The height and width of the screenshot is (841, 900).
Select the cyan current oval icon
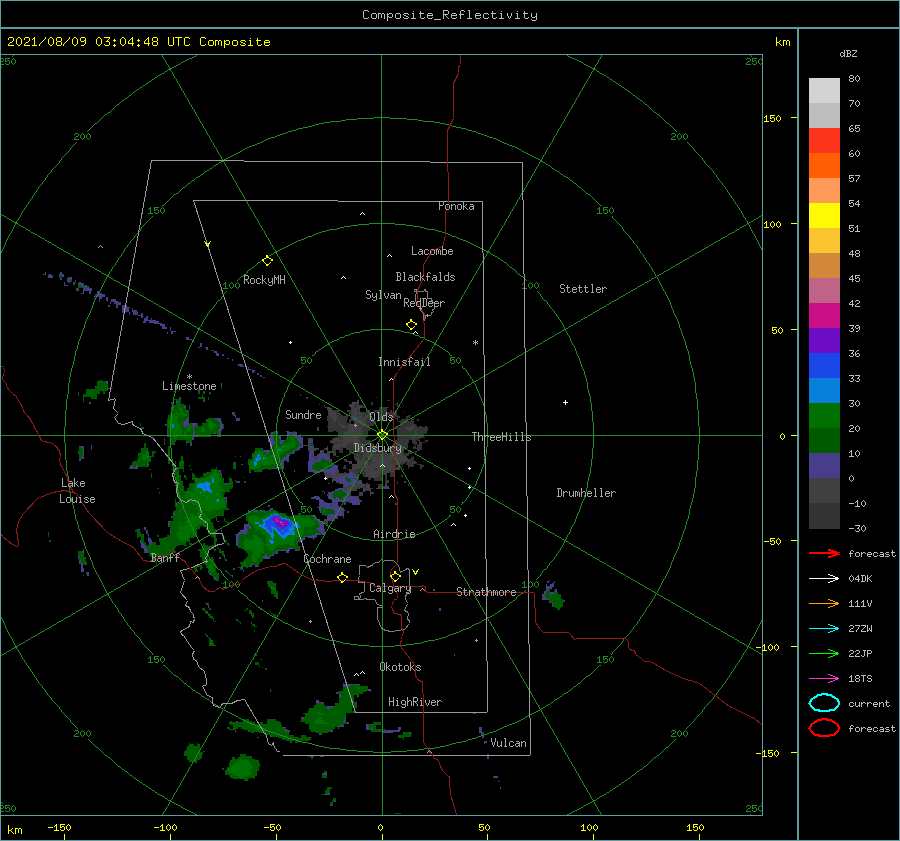824,703
